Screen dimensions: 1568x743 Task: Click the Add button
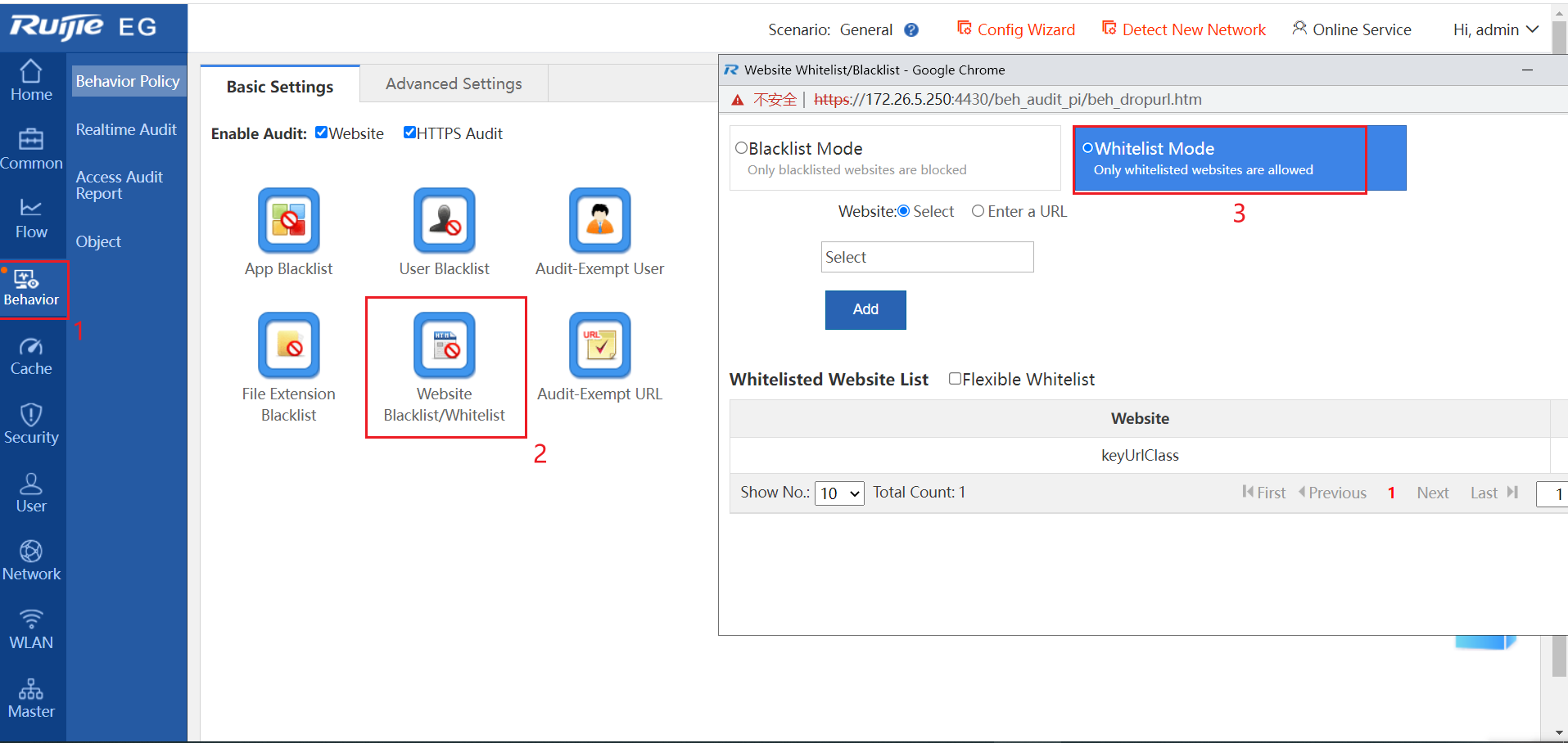point(865,309)
